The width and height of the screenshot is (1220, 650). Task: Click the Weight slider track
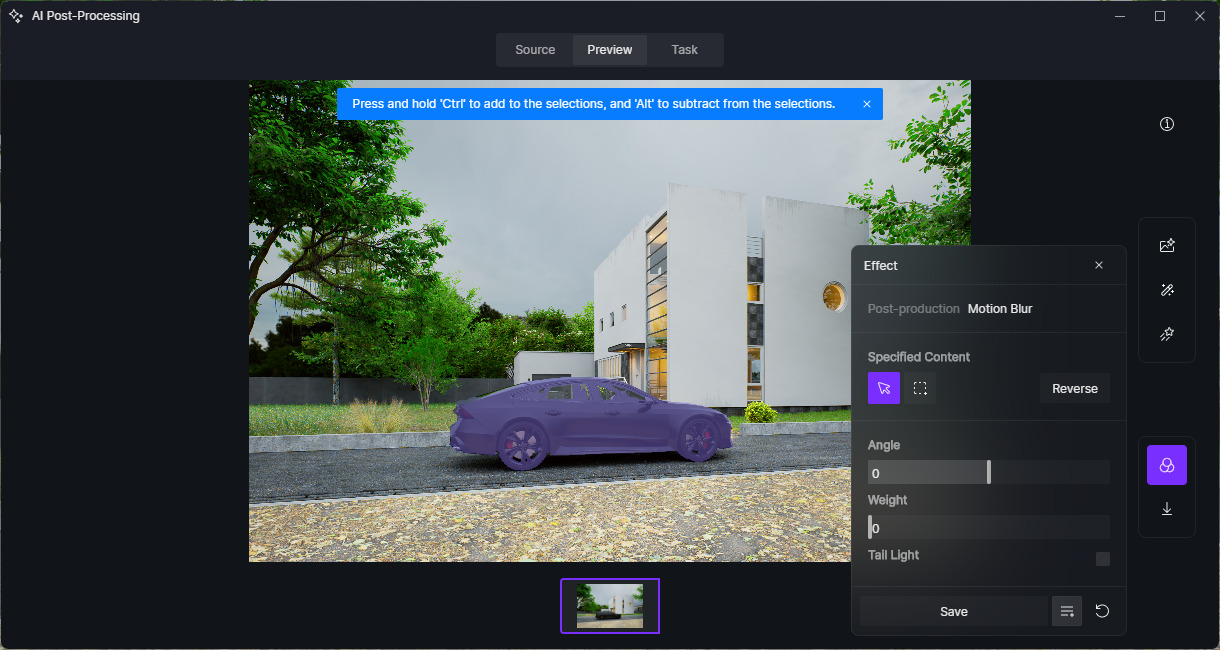coord(989,527)
